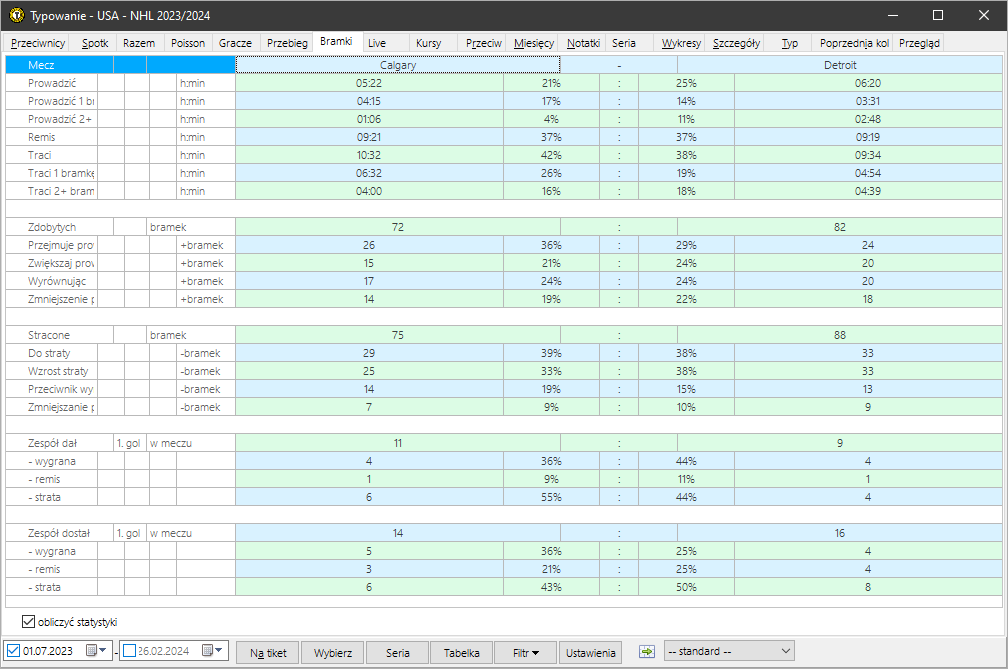Switch to the Poisson tab
The width and height of the screenshot is (1008, 669).
point(188,43)
